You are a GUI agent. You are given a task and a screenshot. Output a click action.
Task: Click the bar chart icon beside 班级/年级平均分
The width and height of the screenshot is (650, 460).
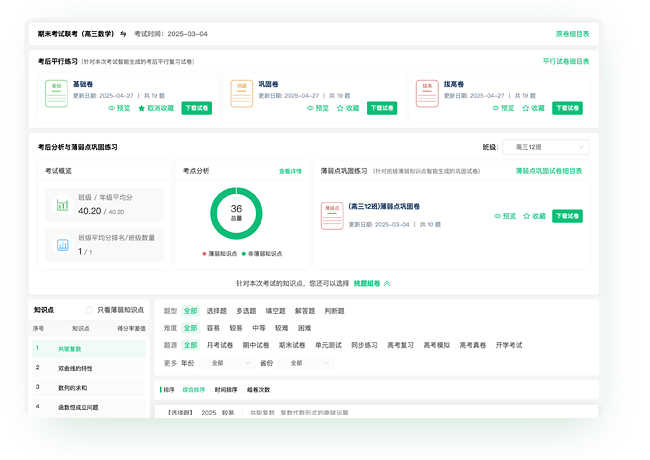[62, 205]
